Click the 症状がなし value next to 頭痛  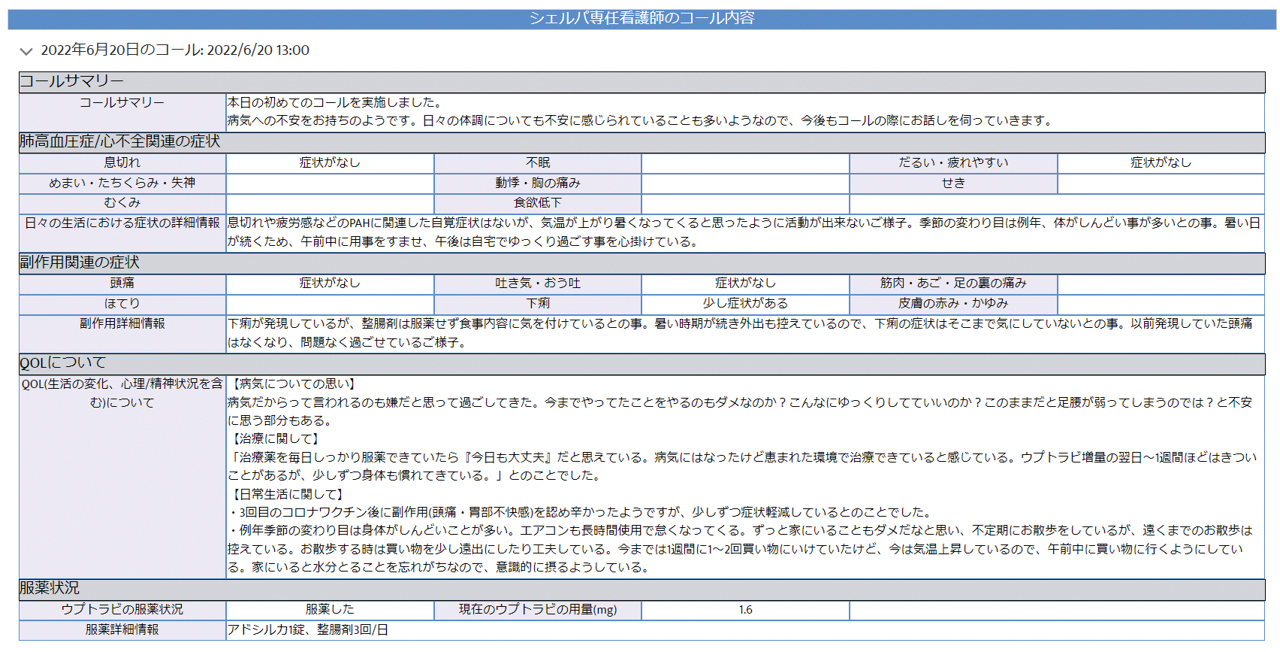click(x=330, y=283)
